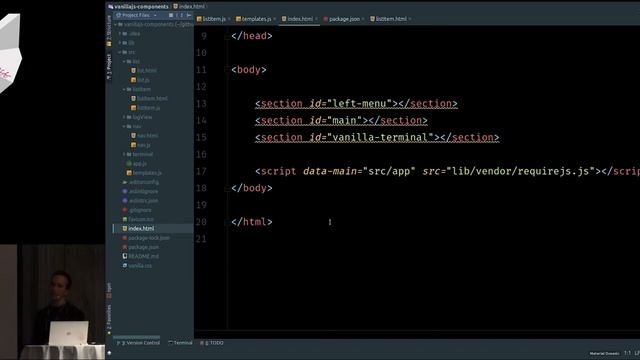
Task: Expand the terminal folder
Action: coord(124,154)
